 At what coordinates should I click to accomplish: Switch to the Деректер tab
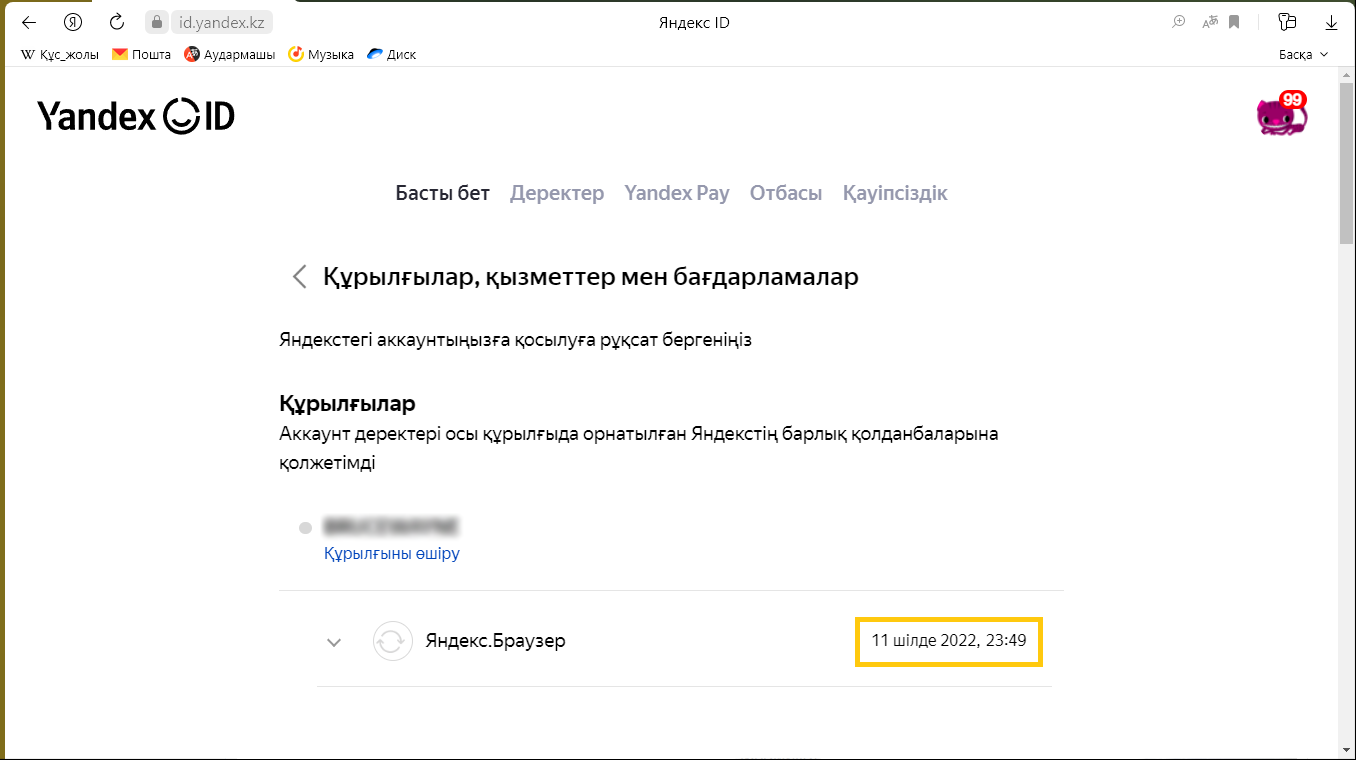(557, 193)
